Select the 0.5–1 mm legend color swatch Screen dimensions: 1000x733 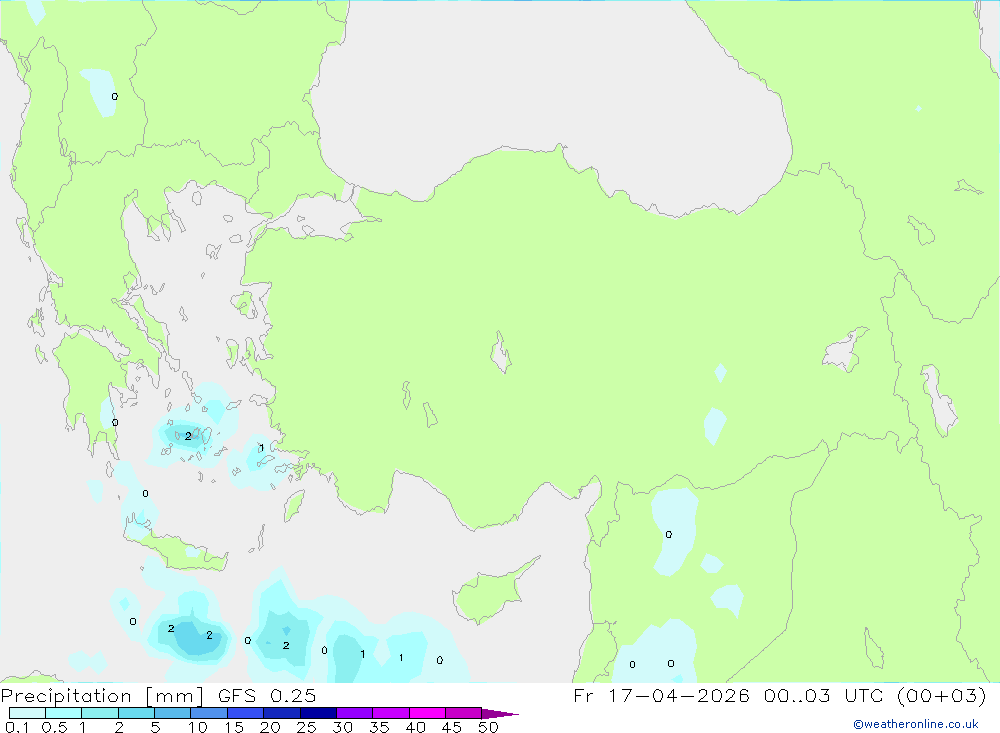click(63, 713)
